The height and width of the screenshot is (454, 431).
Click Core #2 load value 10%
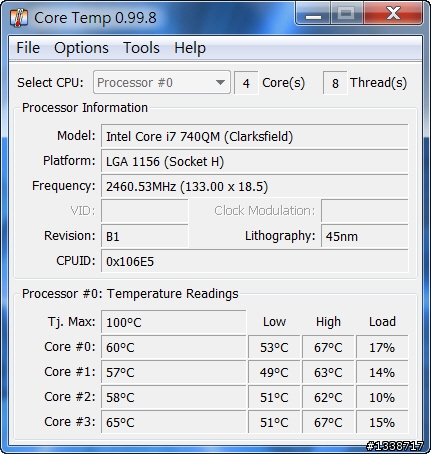(x=382, y=397)
